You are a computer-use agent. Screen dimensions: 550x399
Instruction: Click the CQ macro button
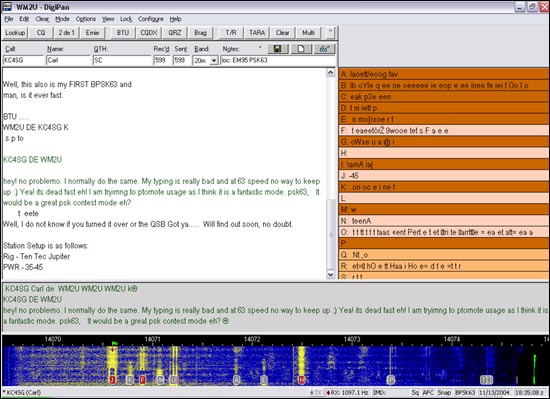pyautogui.click(x=41, y=33)
